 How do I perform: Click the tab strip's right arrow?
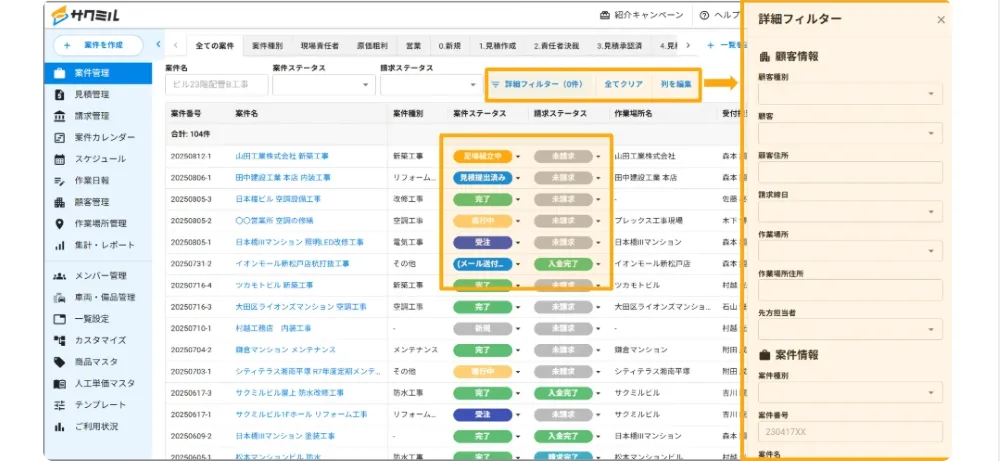[x=688, y=45]
